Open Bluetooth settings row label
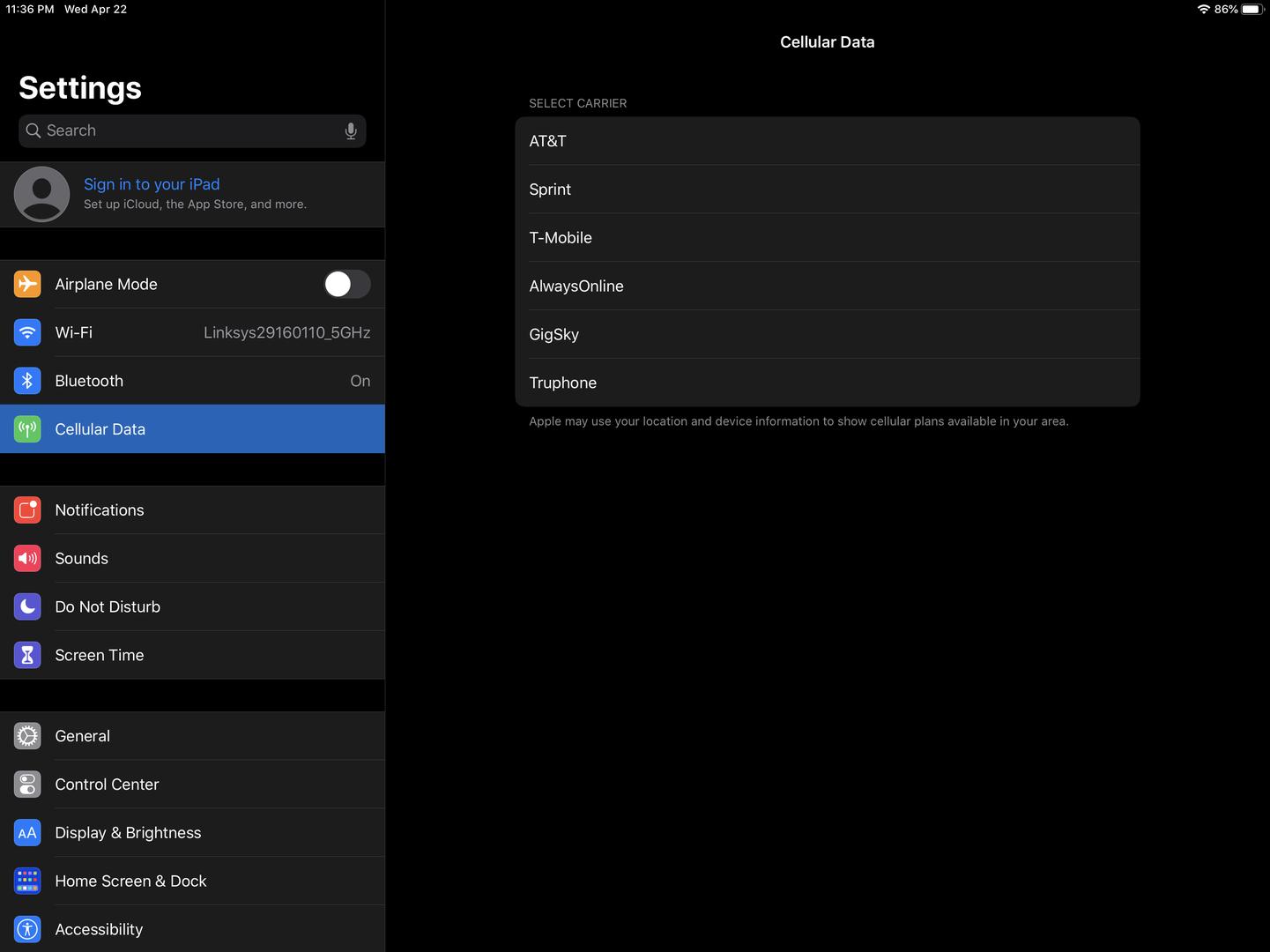This screenshot has width=1270, height=952. [89, 381]
